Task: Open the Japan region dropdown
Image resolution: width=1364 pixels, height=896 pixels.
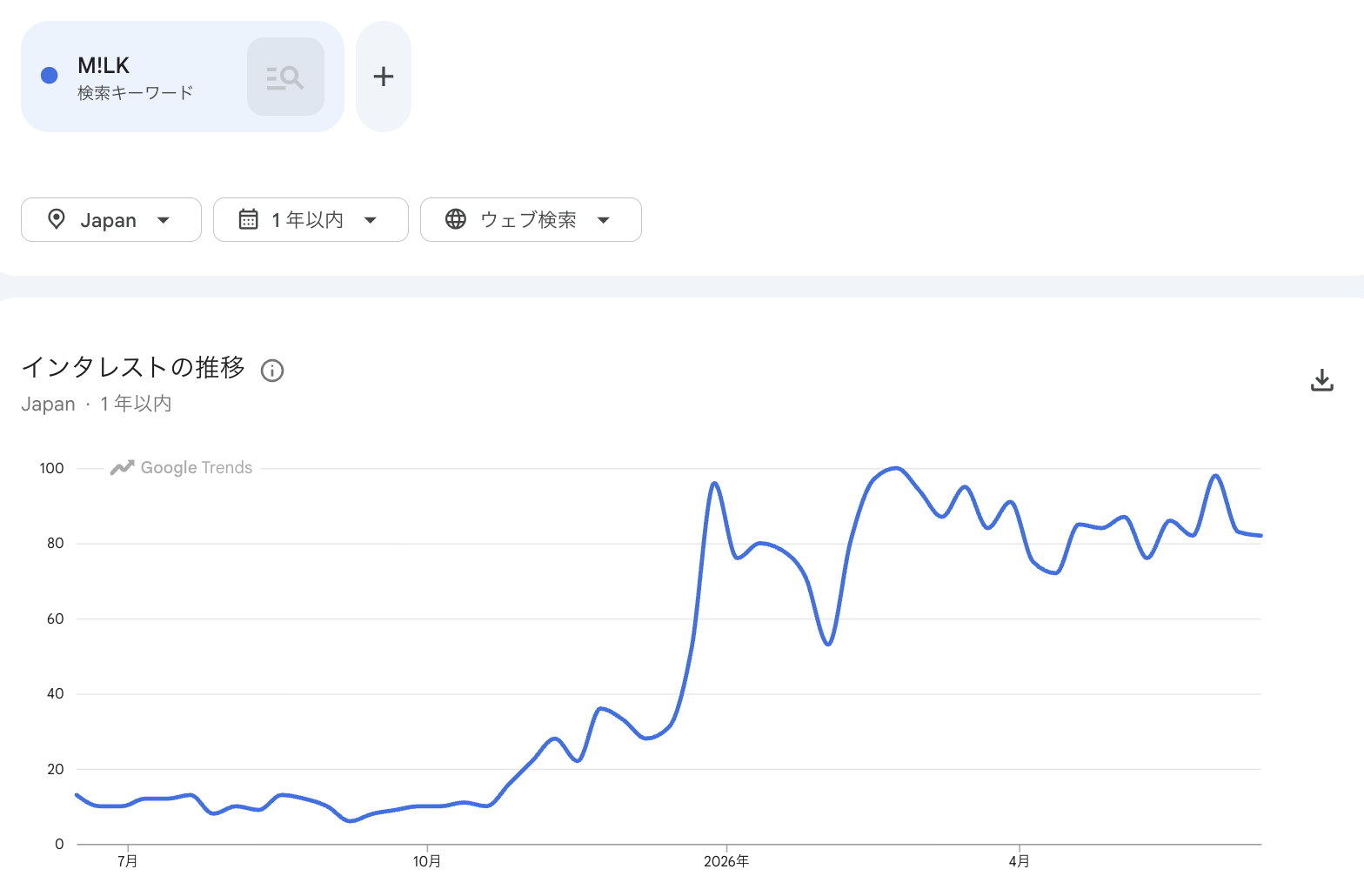Action: (x=111, y=219)
